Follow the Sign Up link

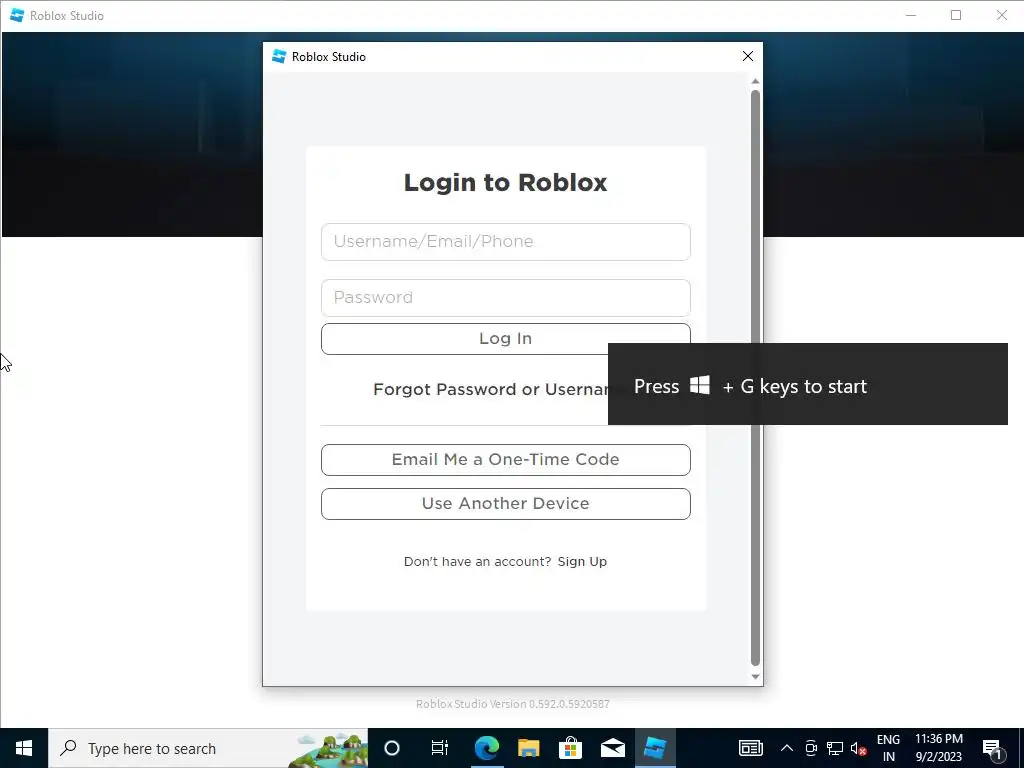(x=582, y=562)
